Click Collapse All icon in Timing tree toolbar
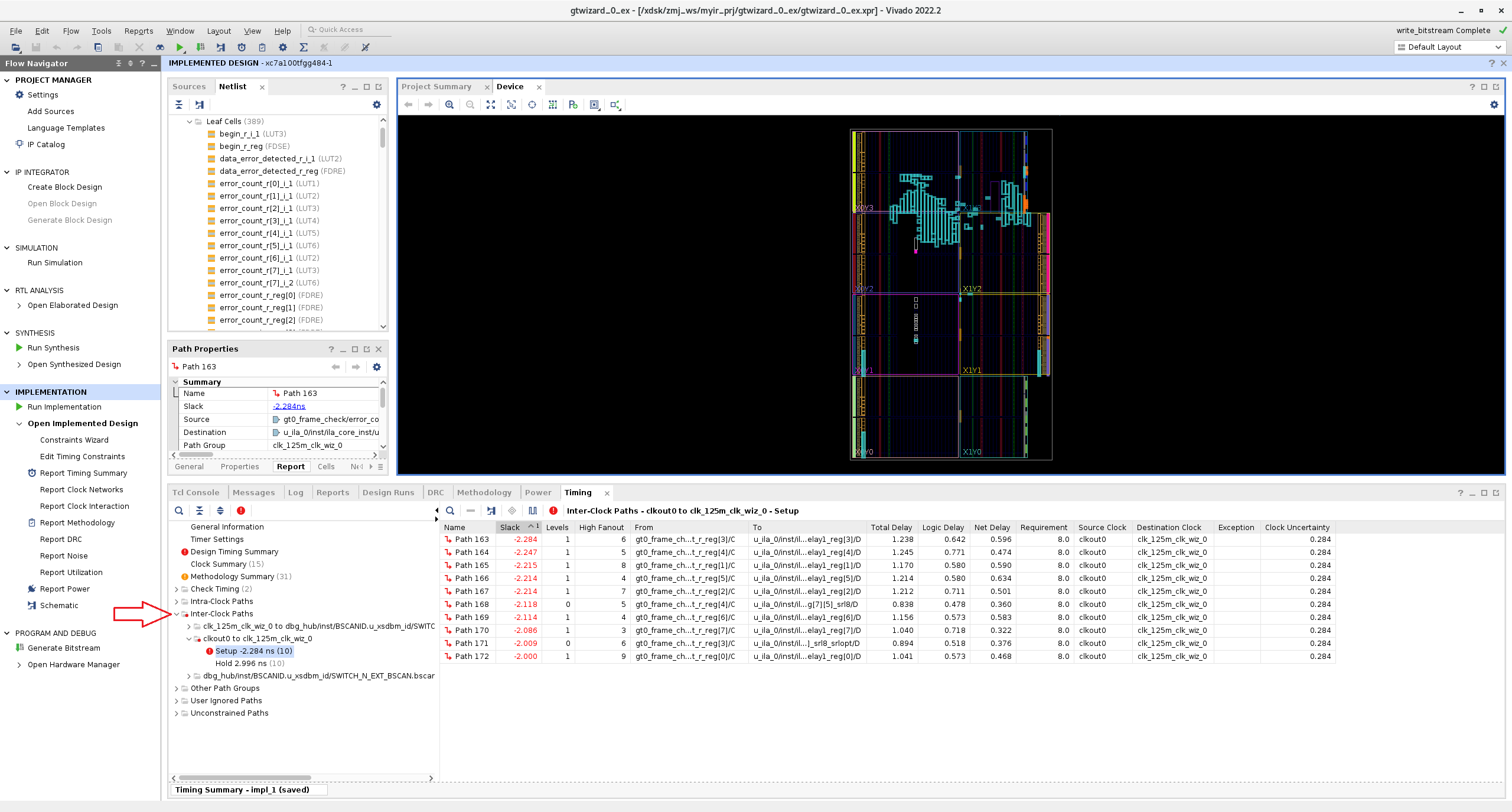1512x812 pixels. pyautogui.click(x=200, y=511)
